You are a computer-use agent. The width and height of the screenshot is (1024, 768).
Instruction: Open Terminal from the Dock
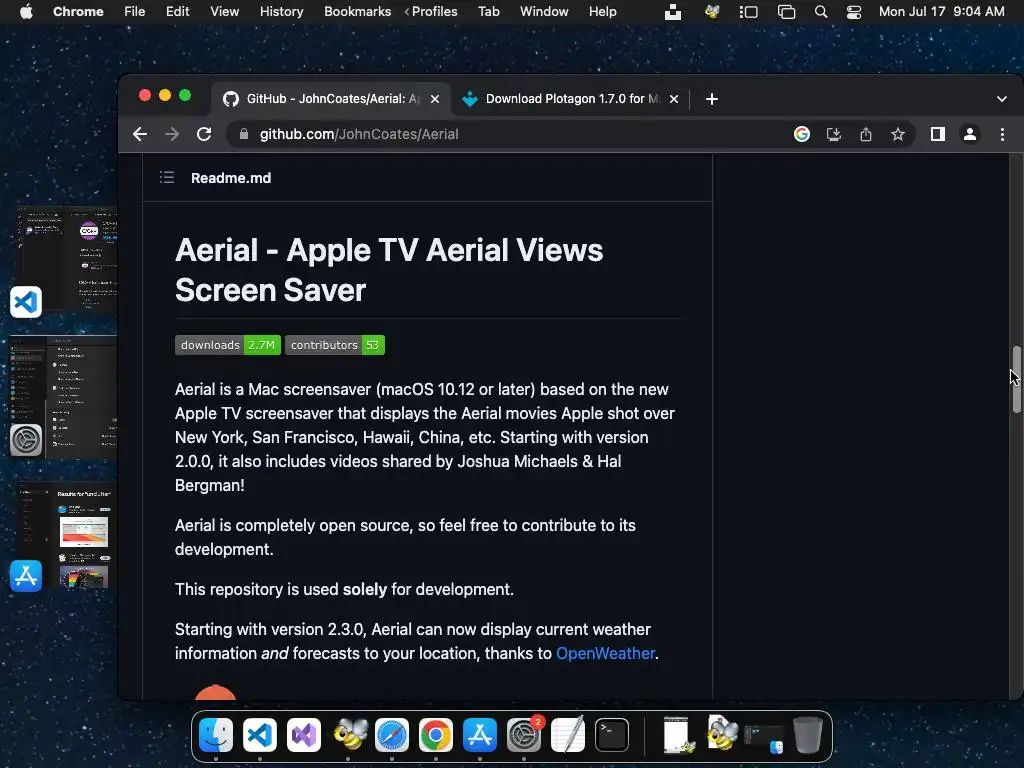(612, 735)
